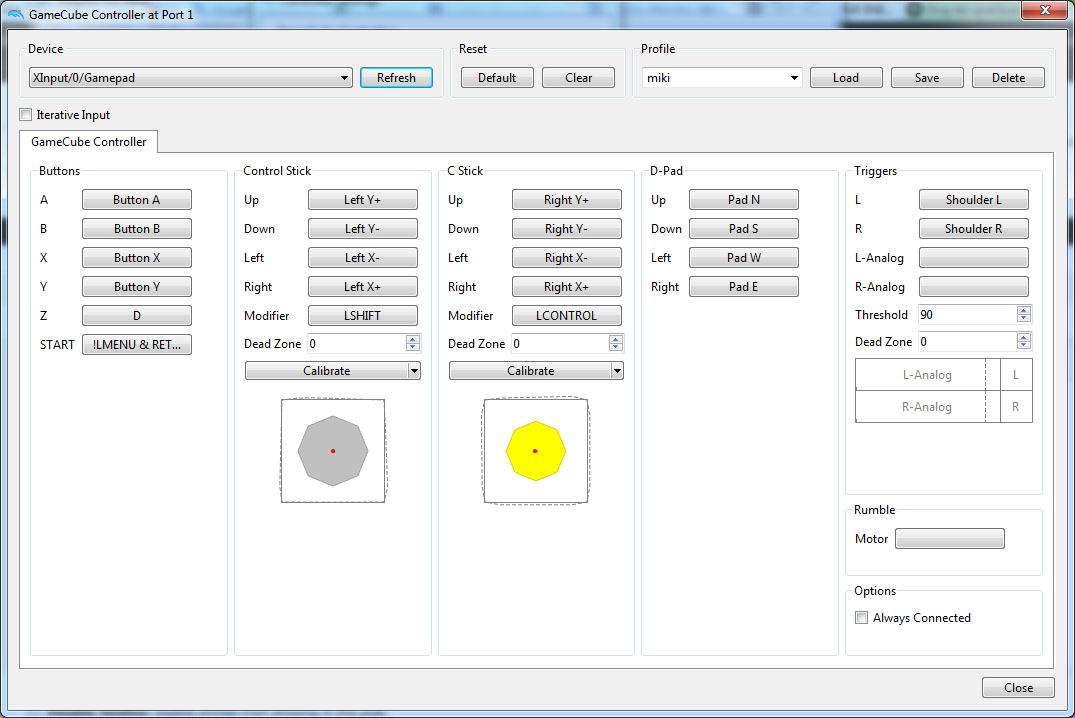
Task: Click the gray Control Stick octagon indicator
Action: click(333, 451)
